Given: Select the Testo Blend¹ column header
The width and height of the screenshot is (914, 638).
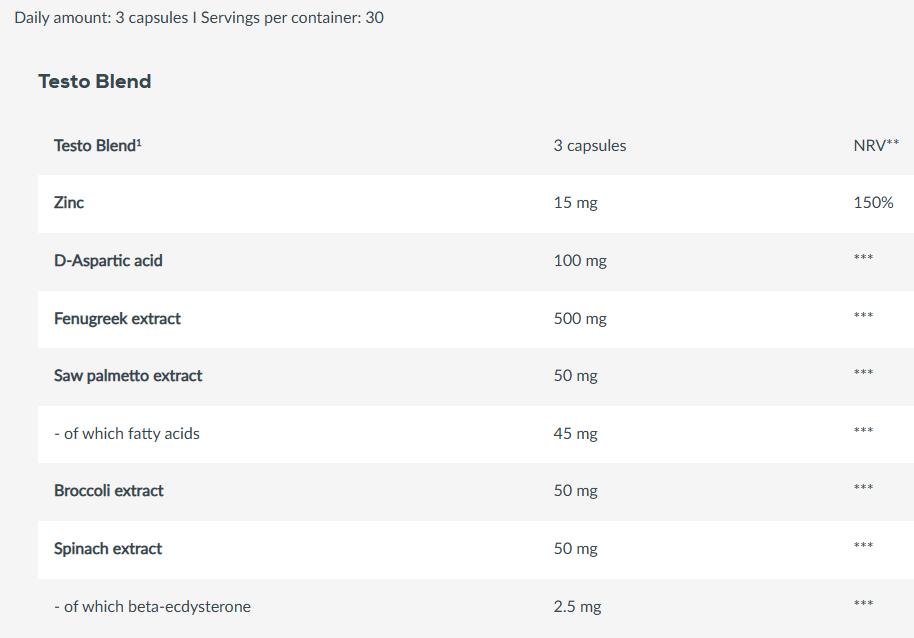Looking at the screenshot, I should (x=97, y=146).
